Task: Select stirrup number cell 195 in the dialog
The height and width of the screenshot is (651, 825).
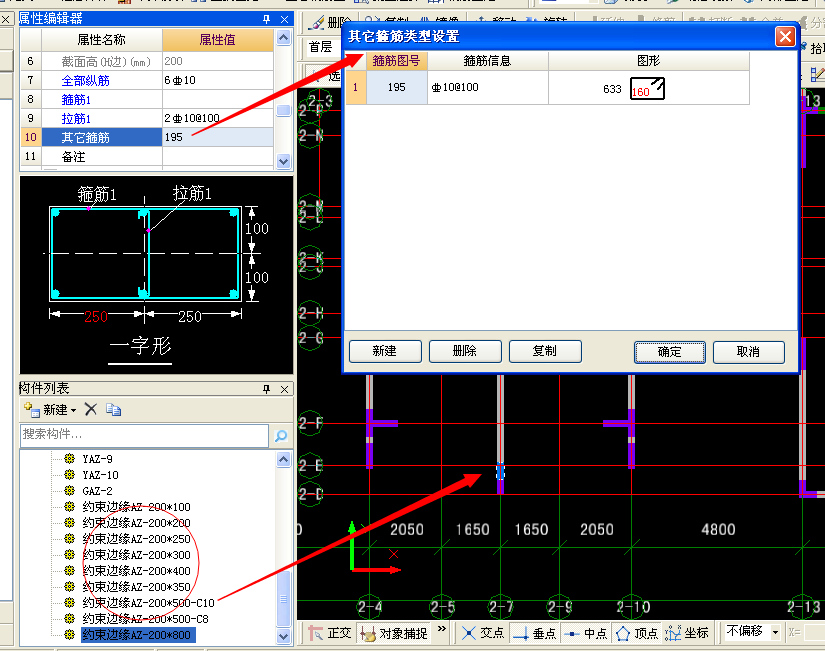Action: tap(397, 87)
